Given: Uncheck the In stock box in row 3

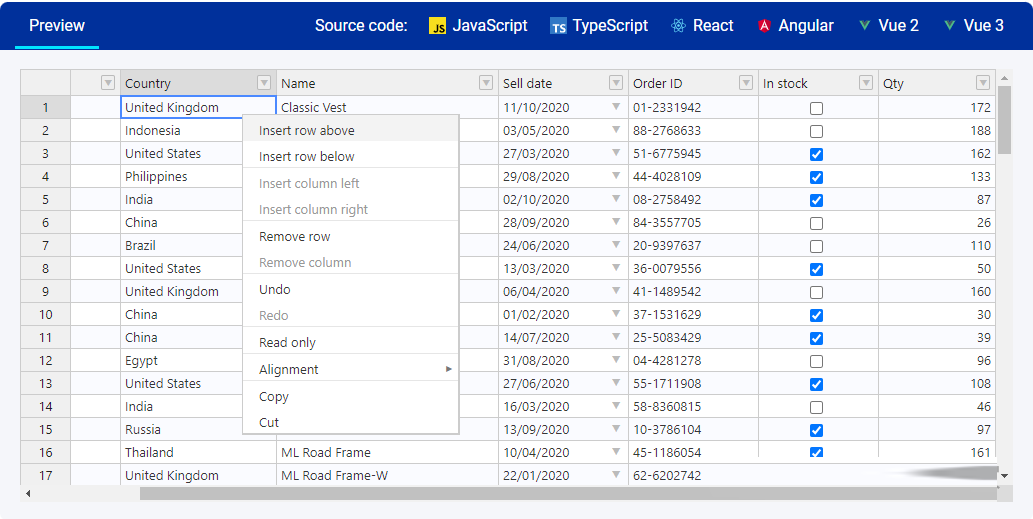Looking at the screenshot, I should pos(817,154).
